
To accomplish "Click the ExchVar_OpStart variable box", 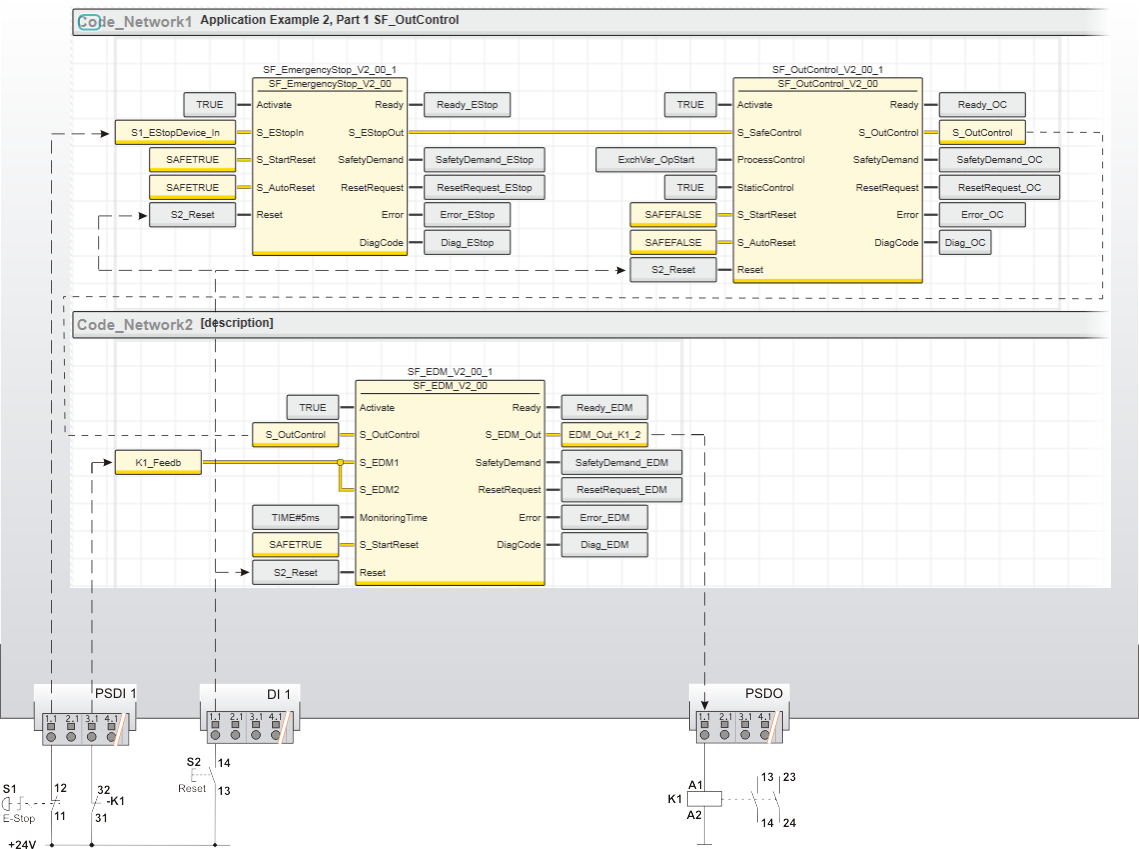I will click(656, 160).
